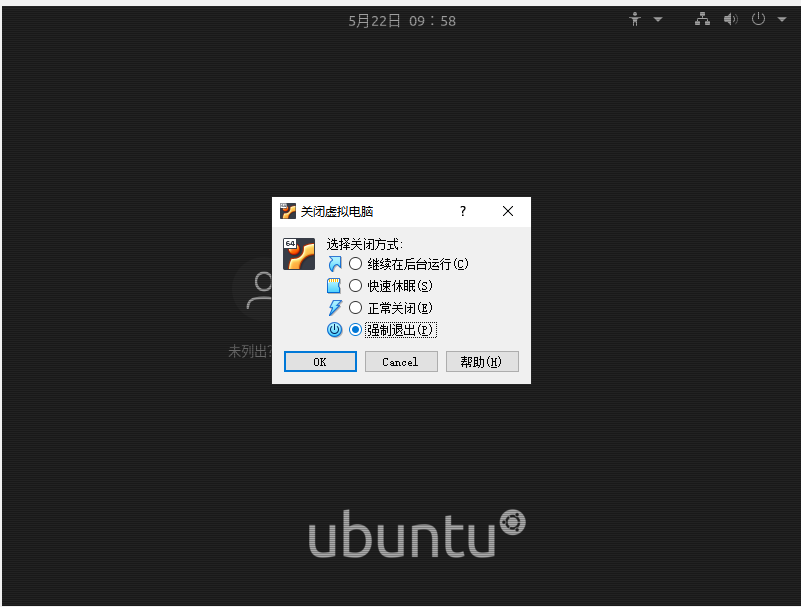Expand the system menu dropdown arrow
Viewport: 801px width, 607px height.
[782, 19]
